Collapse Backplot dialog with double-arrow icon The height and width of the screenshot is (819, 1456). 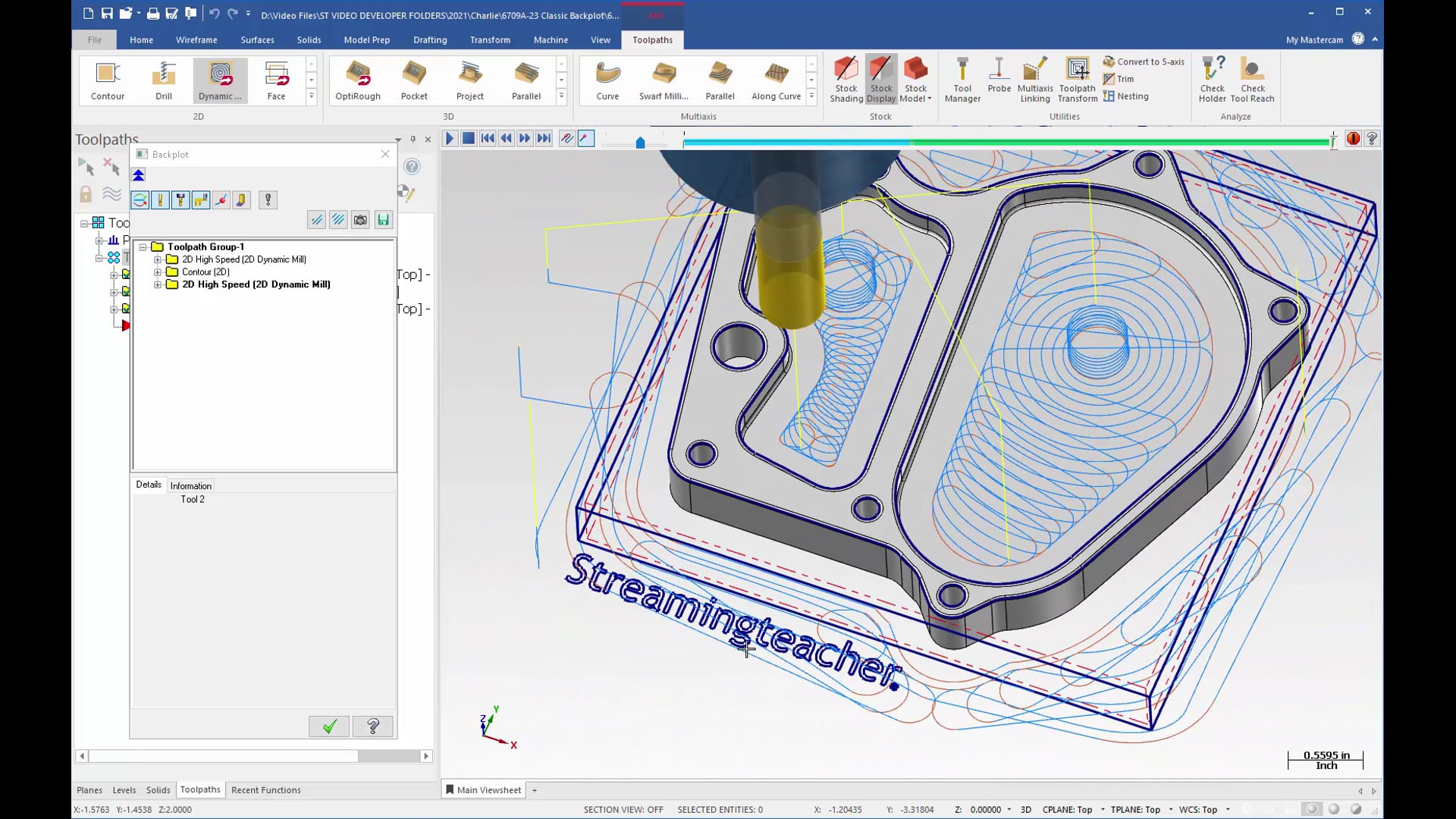[139, 175]
